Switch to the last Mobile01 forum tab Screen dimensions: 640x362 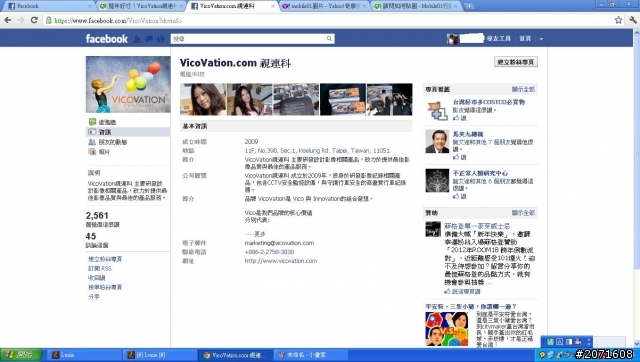coord(416,6)
